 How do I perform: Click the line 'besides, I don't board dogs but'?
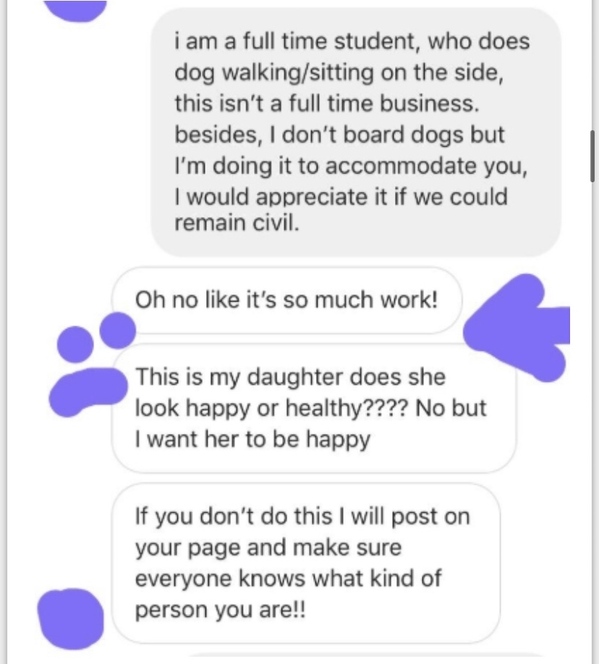click(340, 135)
